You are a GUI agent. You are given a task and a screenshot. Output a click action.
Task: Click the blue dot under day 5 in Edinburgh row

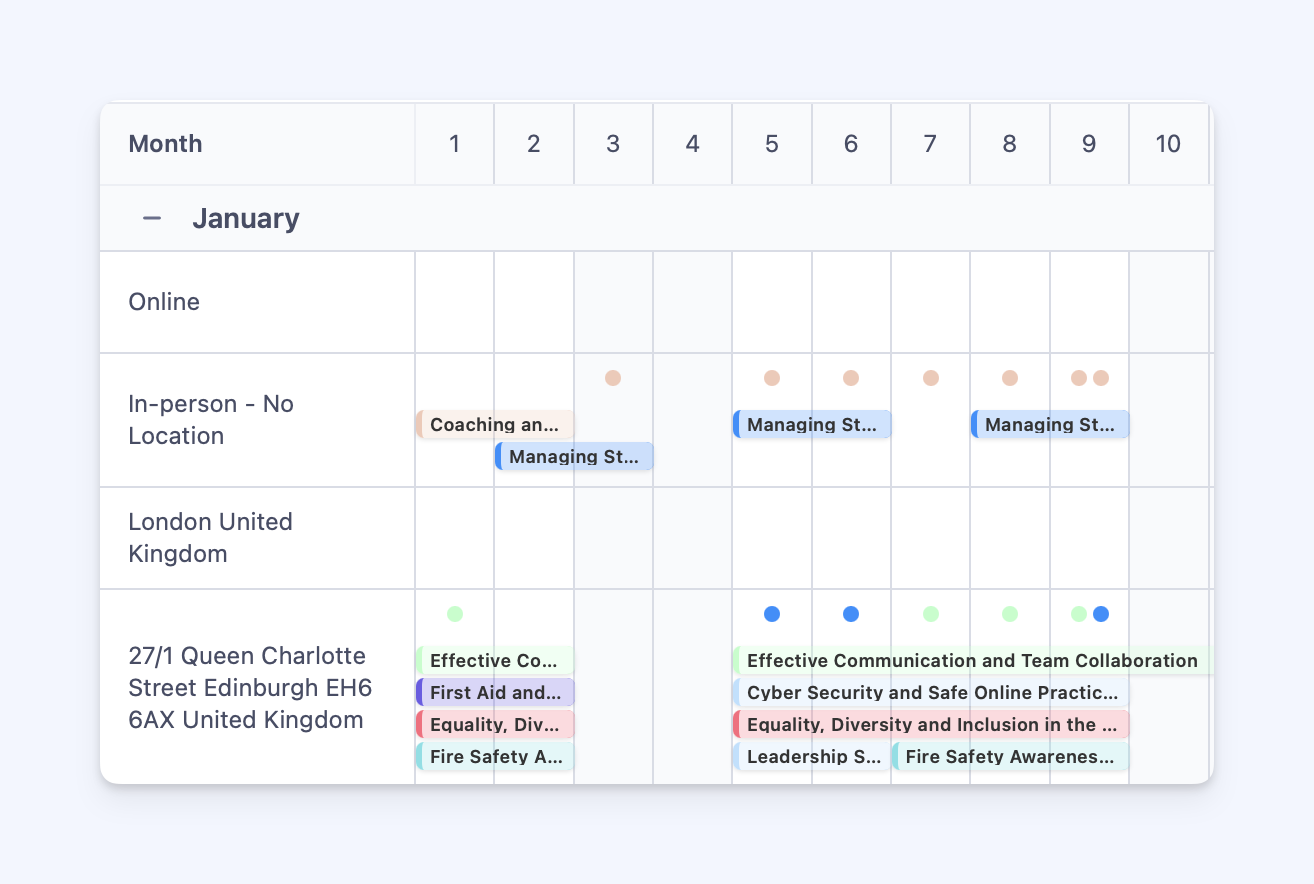pos(772,614)
